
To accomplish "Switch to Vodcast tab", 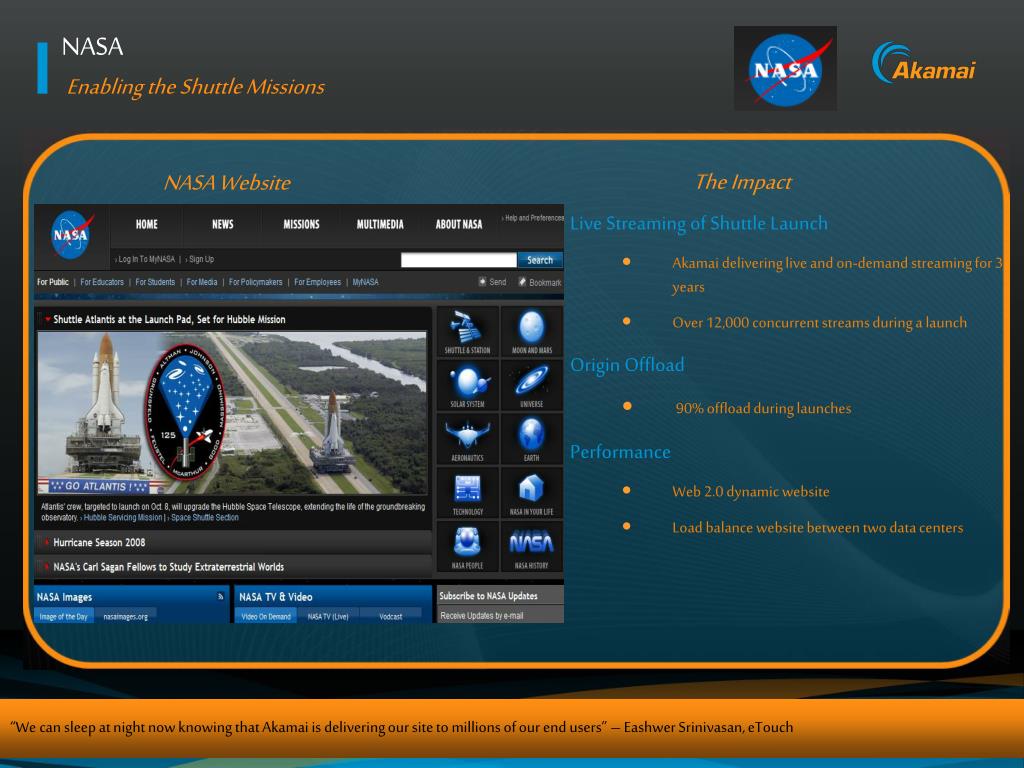I will pyautogui.click(x=391, y=616).
